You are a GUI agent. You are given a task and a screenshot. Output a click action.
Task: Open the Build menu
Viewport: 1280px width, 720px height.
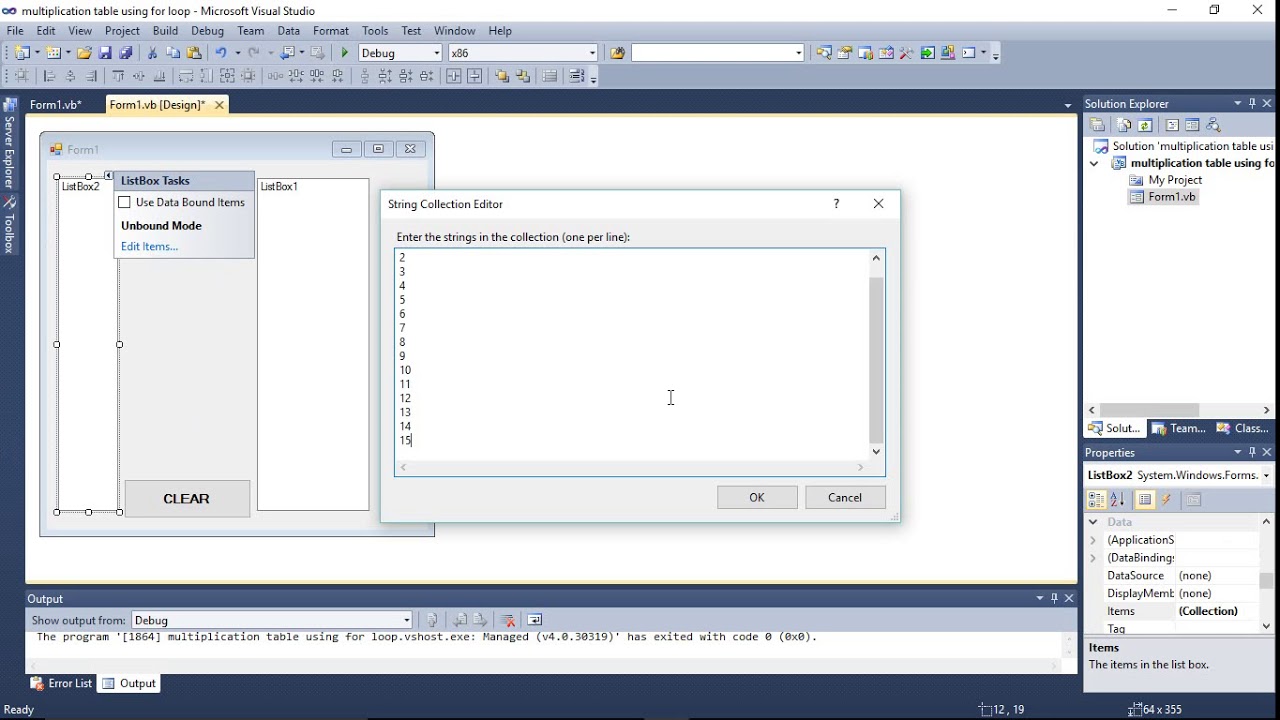(165, 31)
